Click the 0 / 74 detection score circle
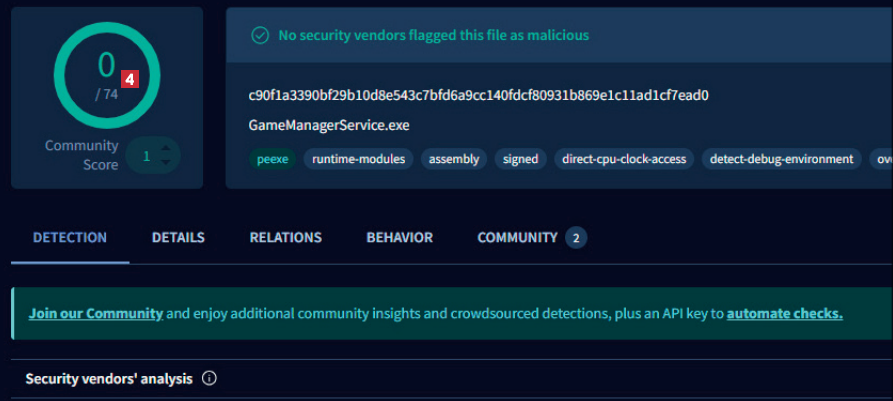This screenshot has height=401, width=893. (x=106, y=74)
